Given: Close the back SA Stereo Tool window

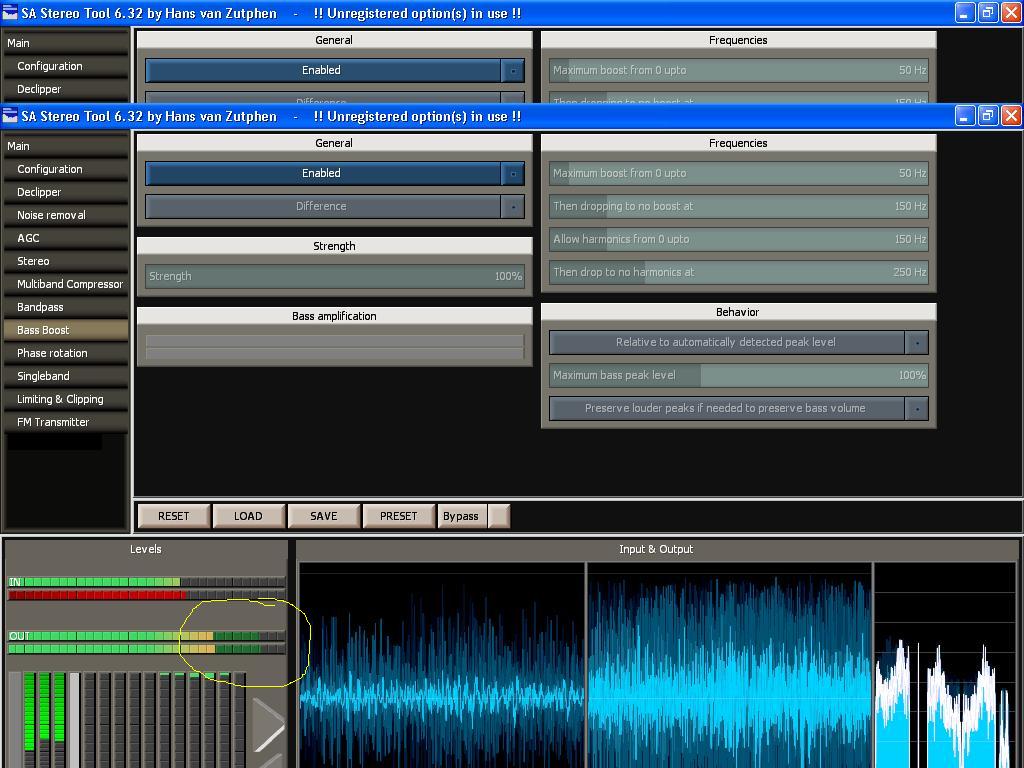Looking at the screenshot, I should (1011, 13).
